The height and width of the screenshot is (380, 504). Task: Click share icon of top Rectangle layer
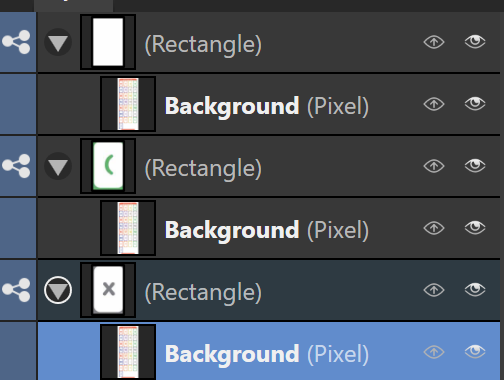pyautogui.click(x=16, y=42)
